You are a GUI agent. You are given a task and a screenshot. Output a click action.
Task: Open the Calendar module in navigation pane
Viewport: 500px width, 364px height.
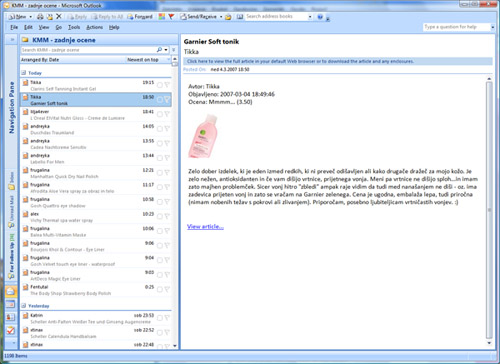(11, 304)
